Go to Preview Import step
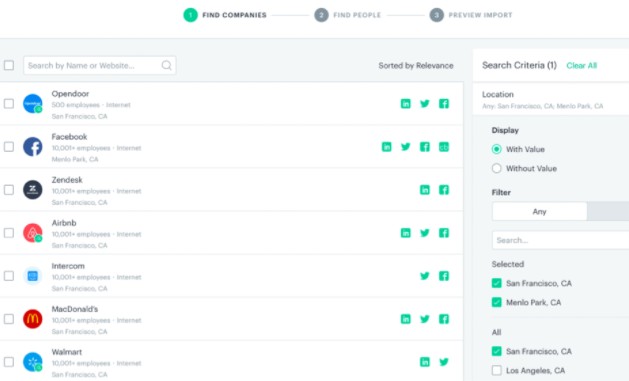Image resolution: width=629 pixels, height=381 pixels. [x=471, y=15]
